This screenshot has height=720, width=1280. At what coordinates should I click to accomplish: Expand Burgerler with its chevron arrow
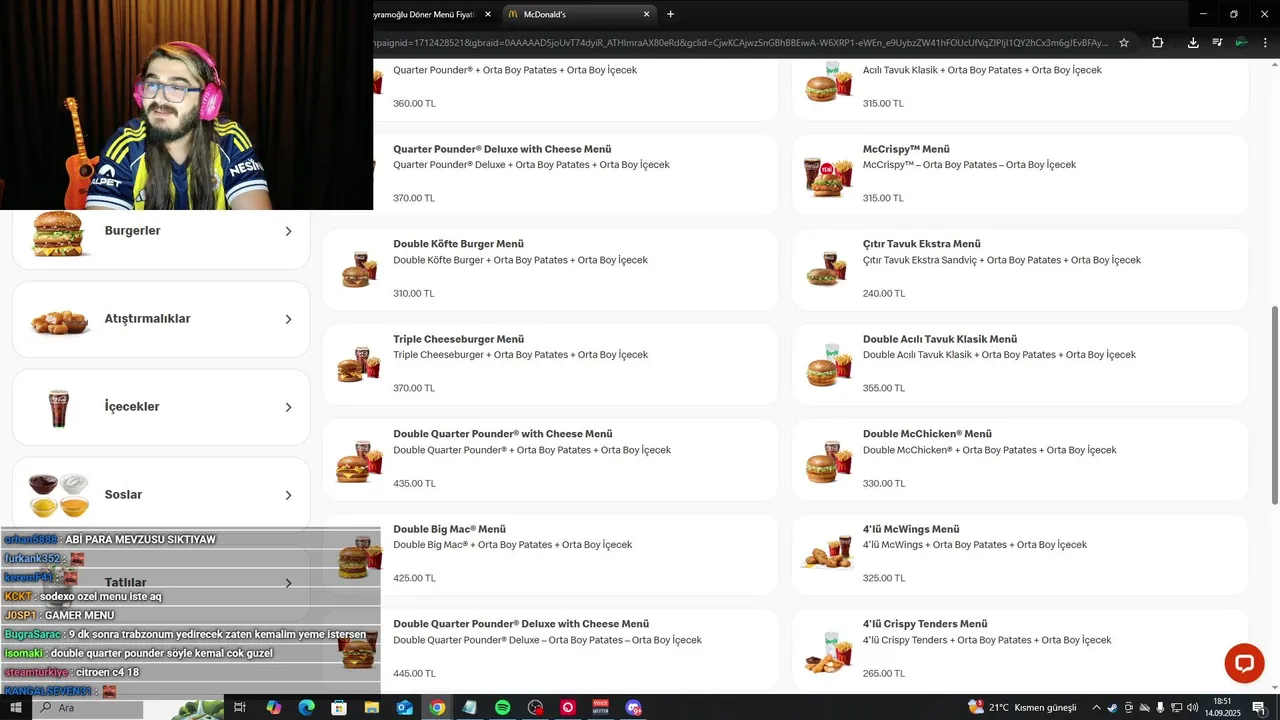[288, 231]
